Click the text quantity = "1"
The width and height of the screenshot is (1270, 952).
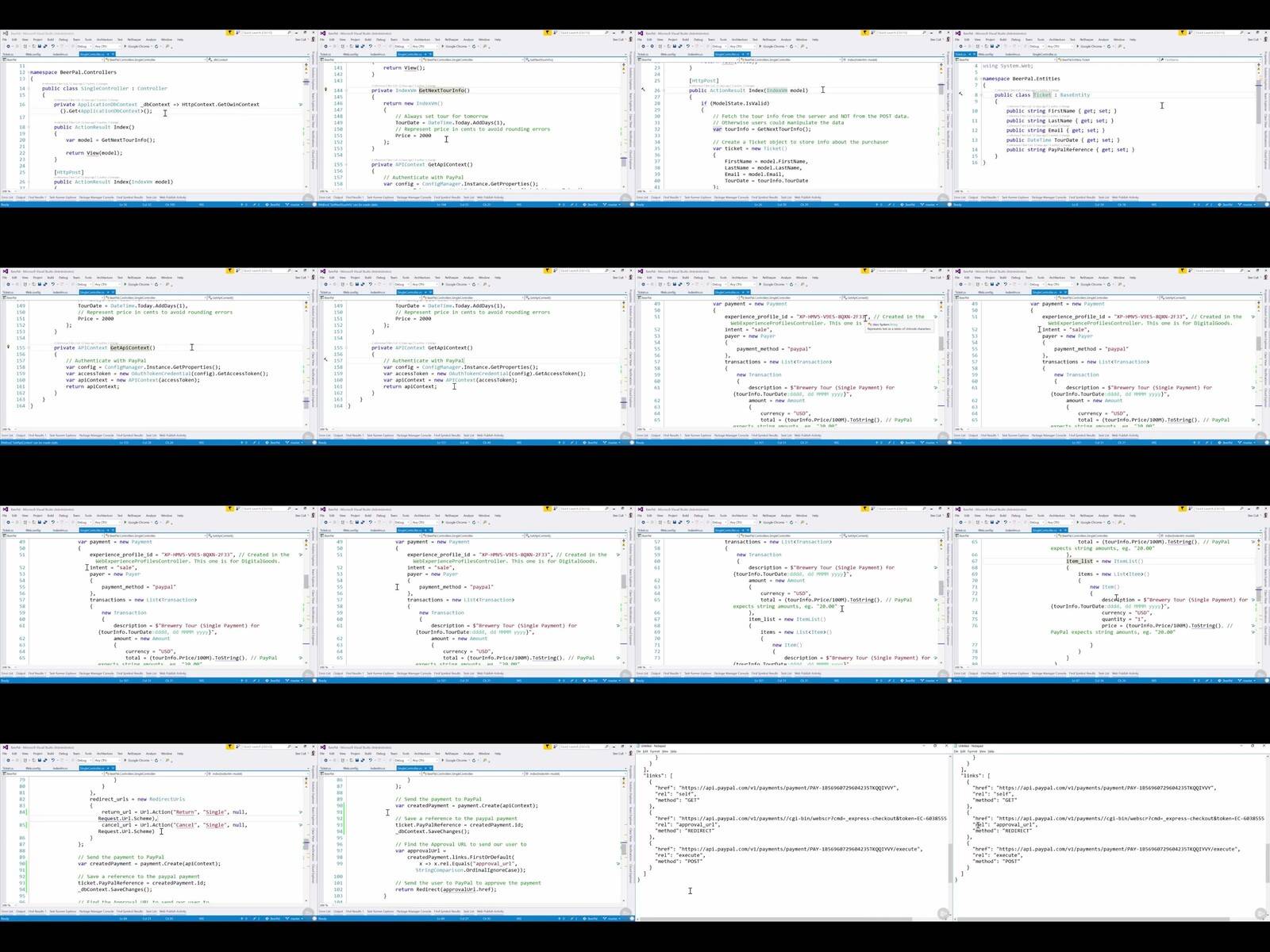pos(1122,619)
